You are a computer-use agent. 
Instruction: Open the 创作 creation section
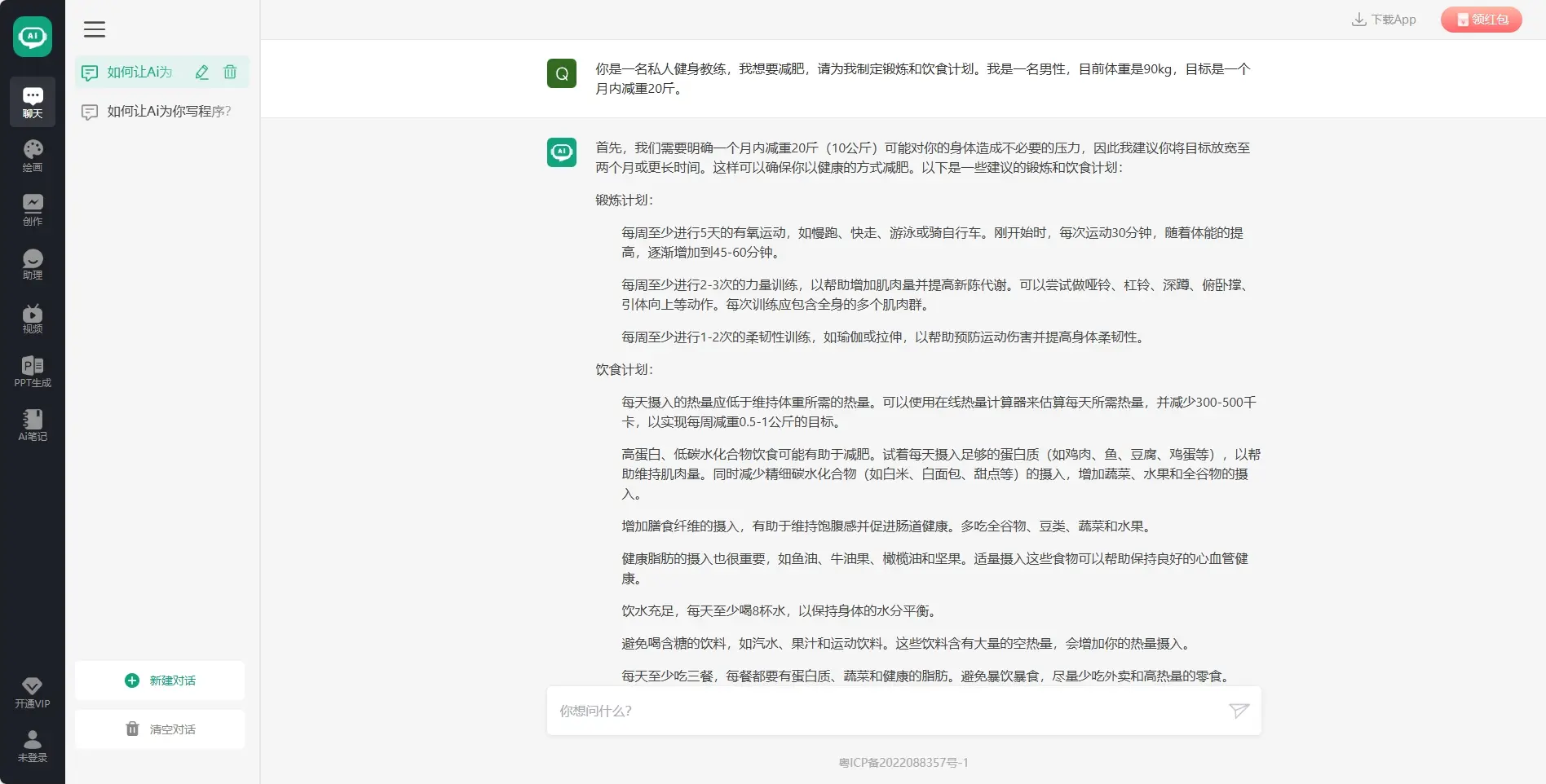[x=33, y=209]
